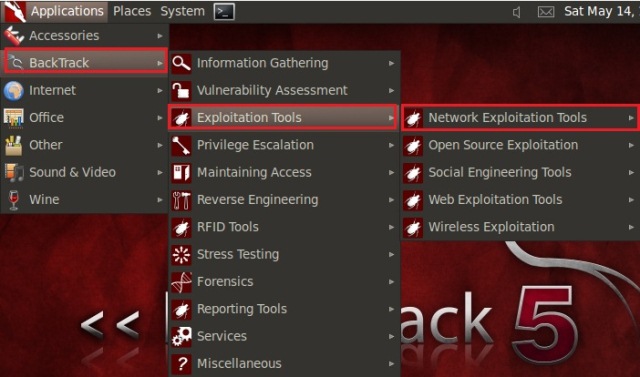Click the gears icon beside Services

181,337
